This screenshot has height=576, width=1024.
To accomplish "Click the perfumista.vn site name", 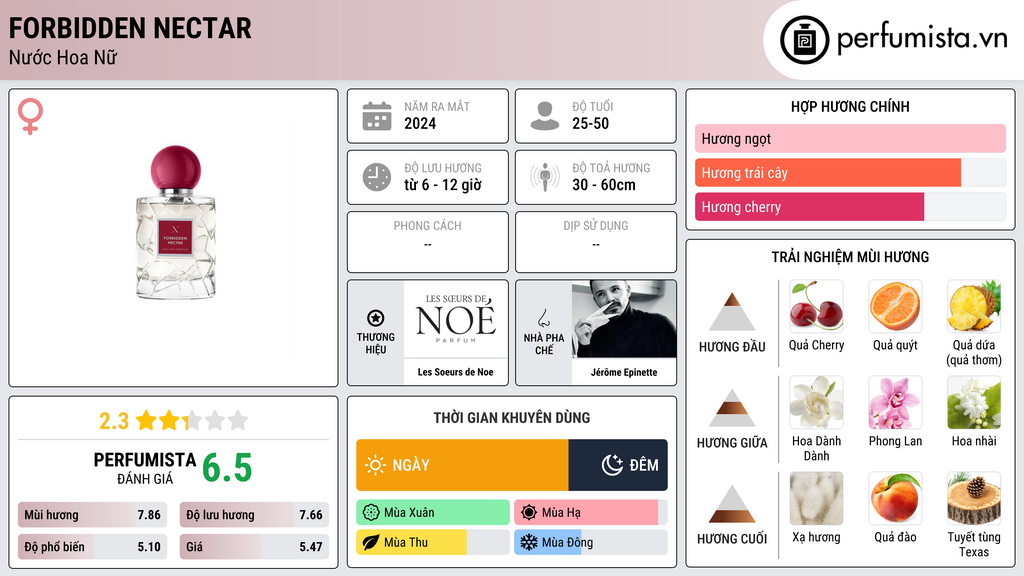I will tap(922, 38).
